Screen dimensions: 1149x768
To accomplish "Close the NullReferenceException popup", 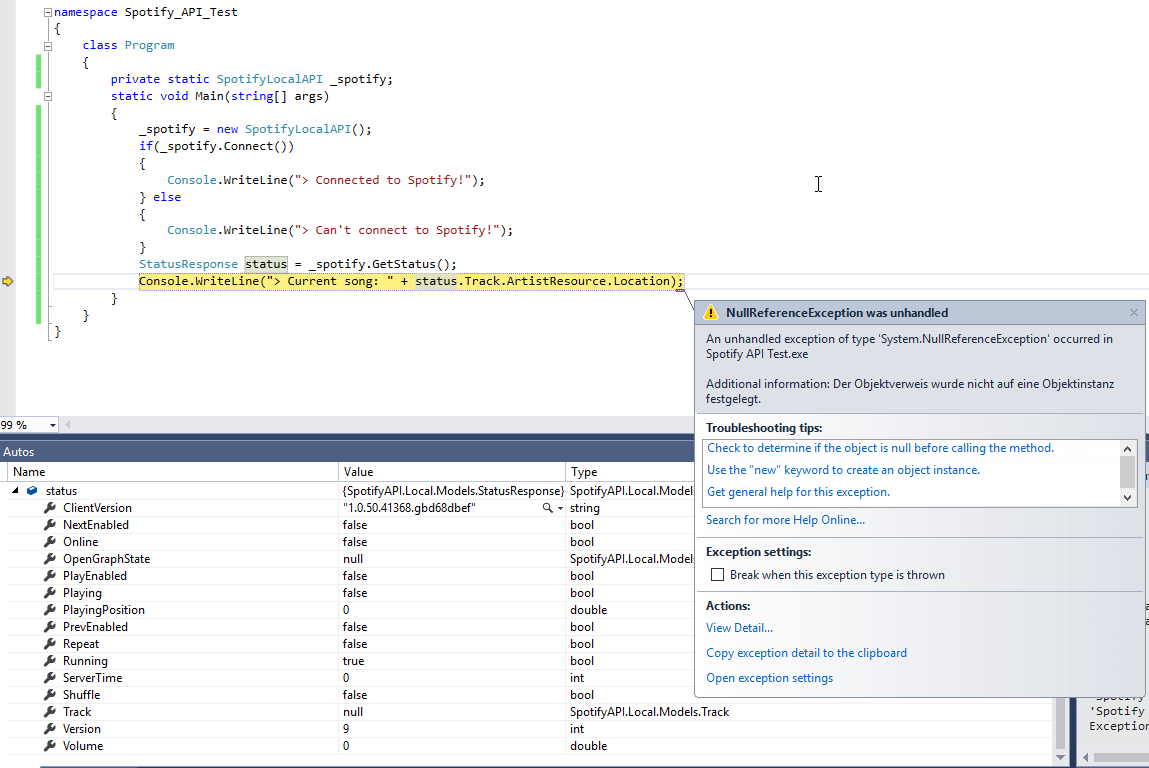I will 1134,312.
